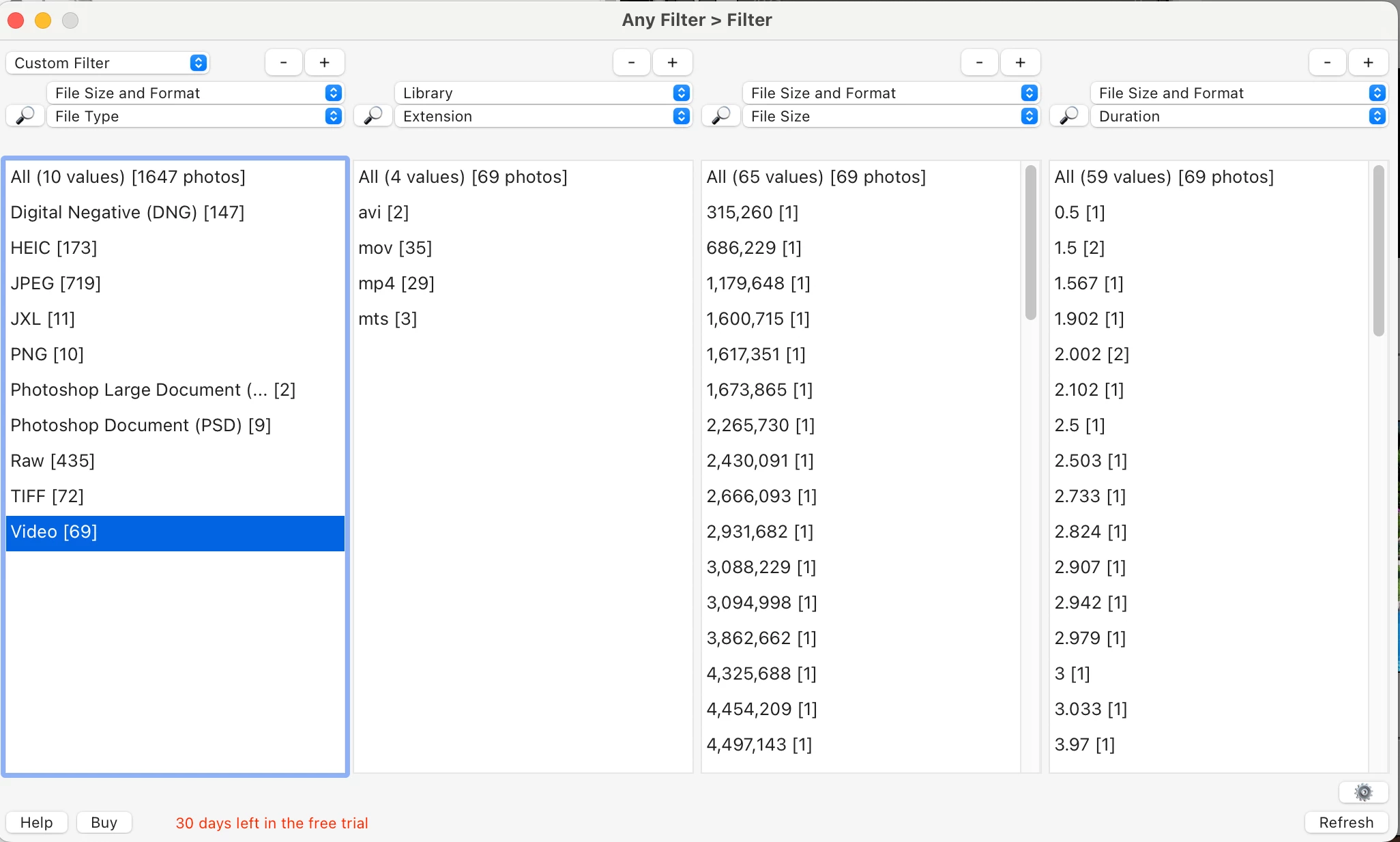
Task: Open the Library category dropdown
Action: coord(544,93)
